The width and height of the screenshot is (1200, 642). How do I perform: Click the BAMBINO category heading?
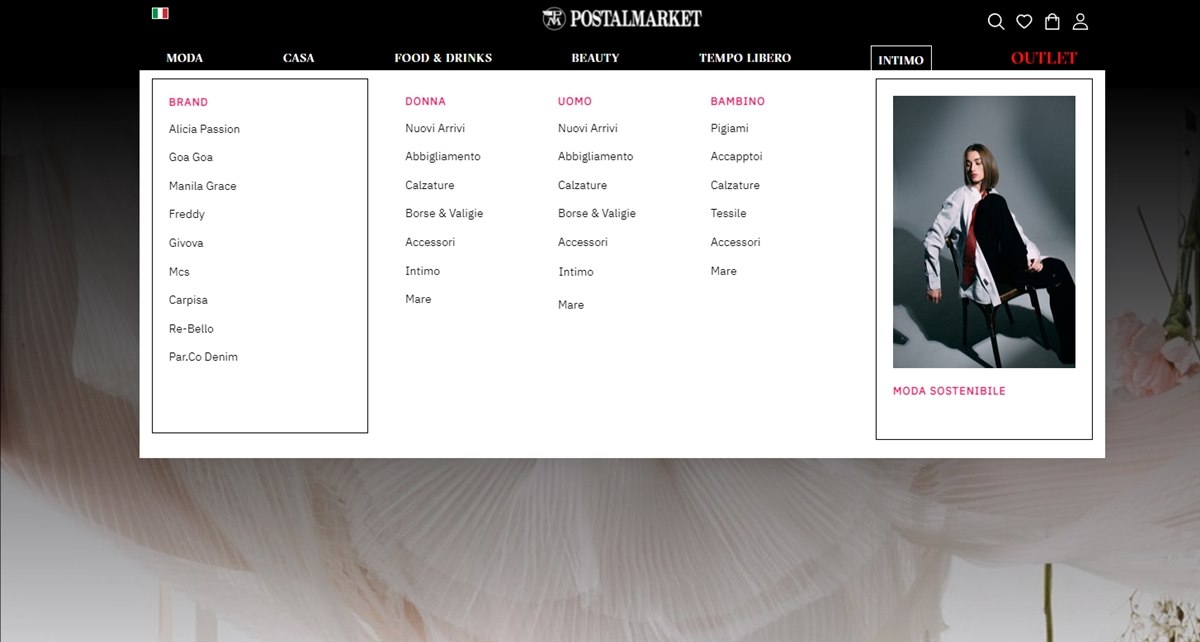click(738, 101)
